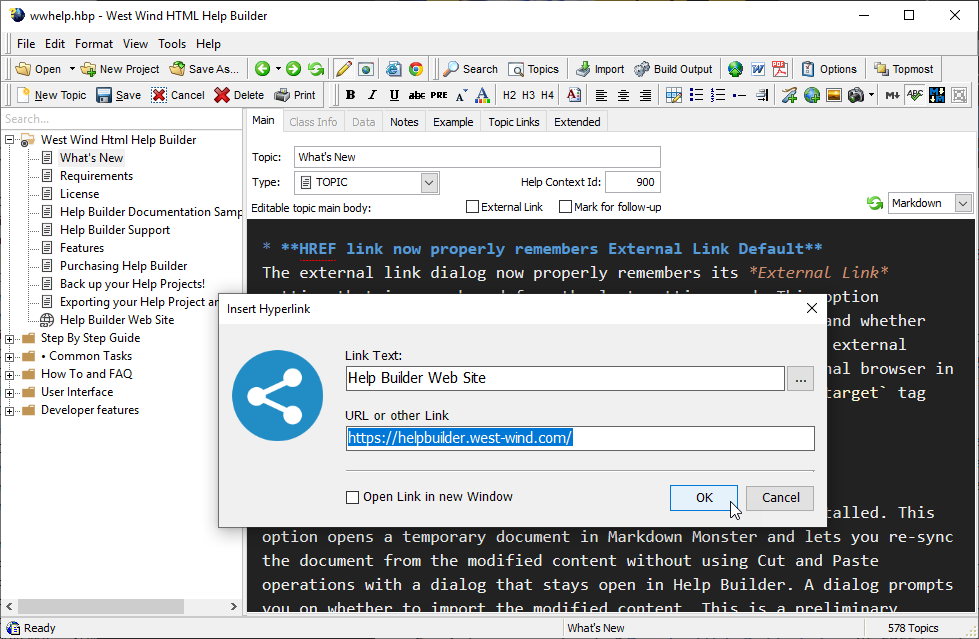
Task: Click the green Back navigation arrow
Action: point(262,69)
